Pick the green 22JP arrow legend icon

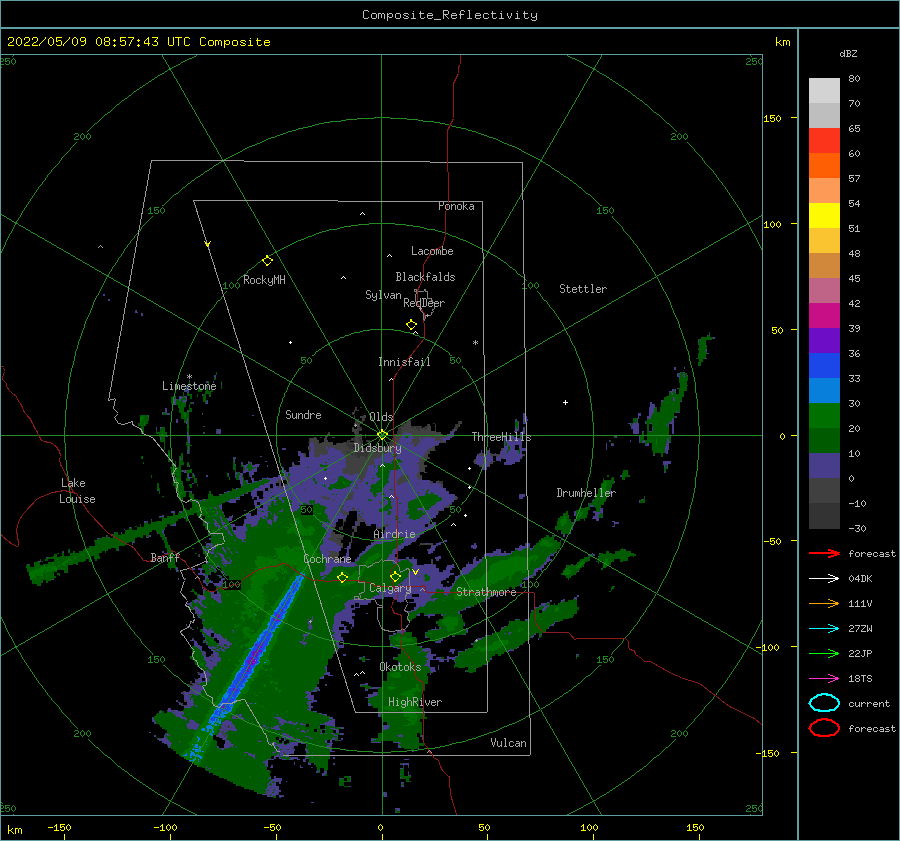[824, 653]
